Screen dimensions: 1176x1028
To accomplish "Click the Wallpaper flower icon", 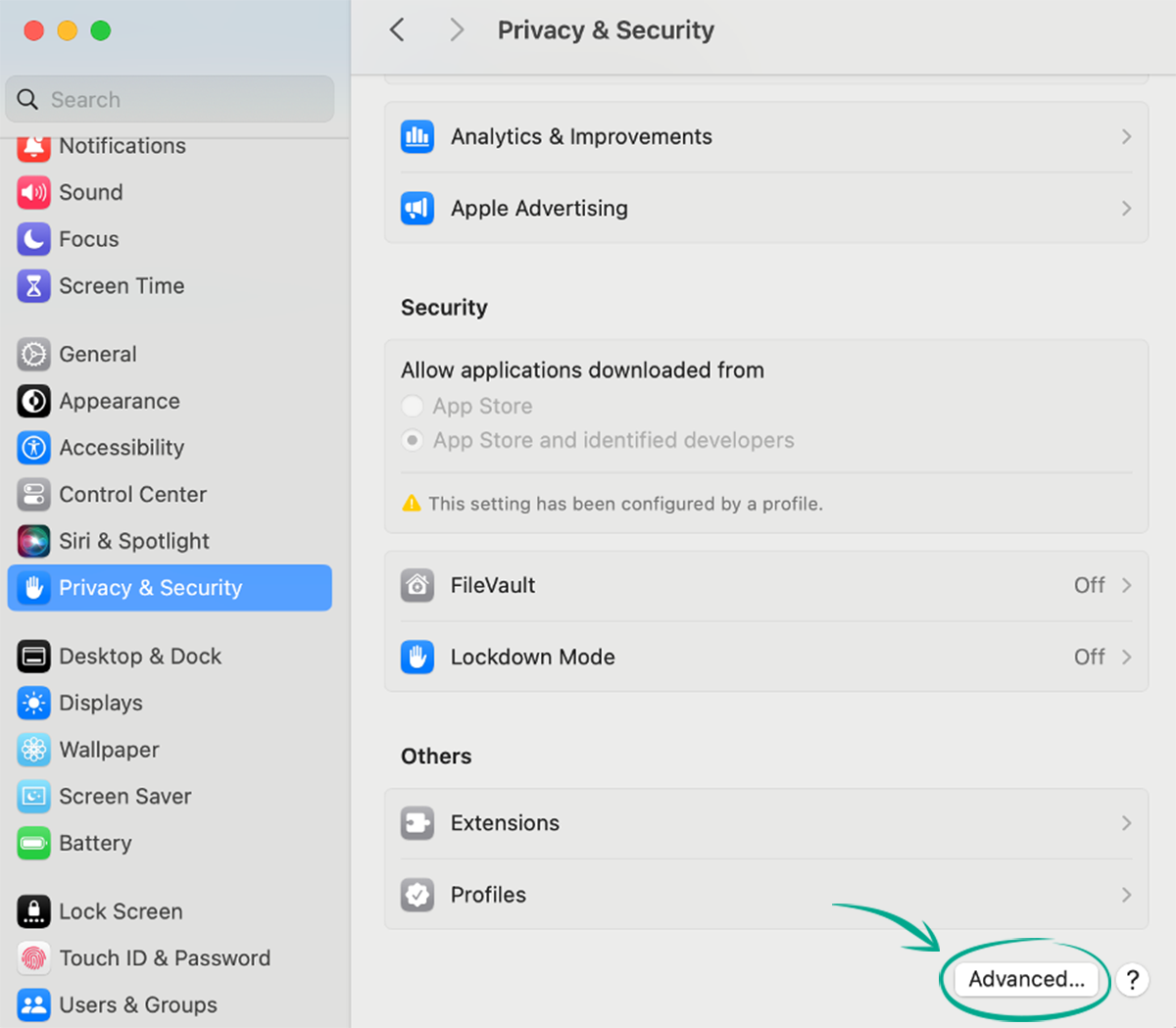I will point(33,750).
